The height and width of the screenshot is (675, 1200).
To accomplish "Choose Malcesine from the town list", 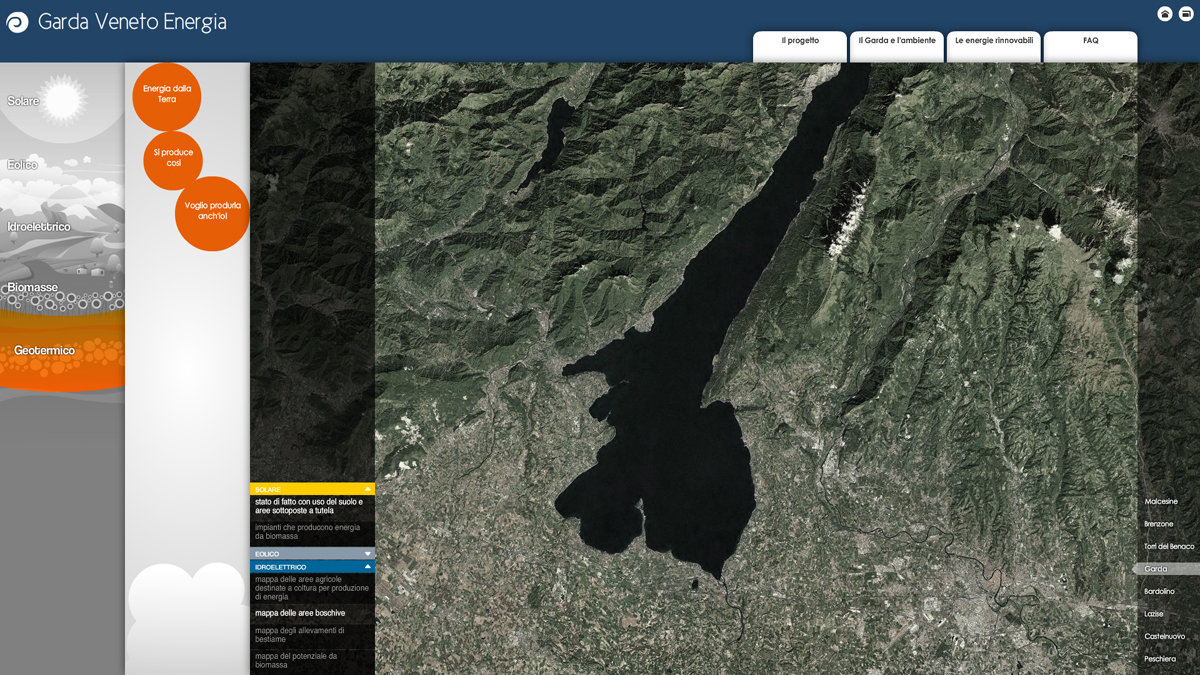I will pos(1161,501).
